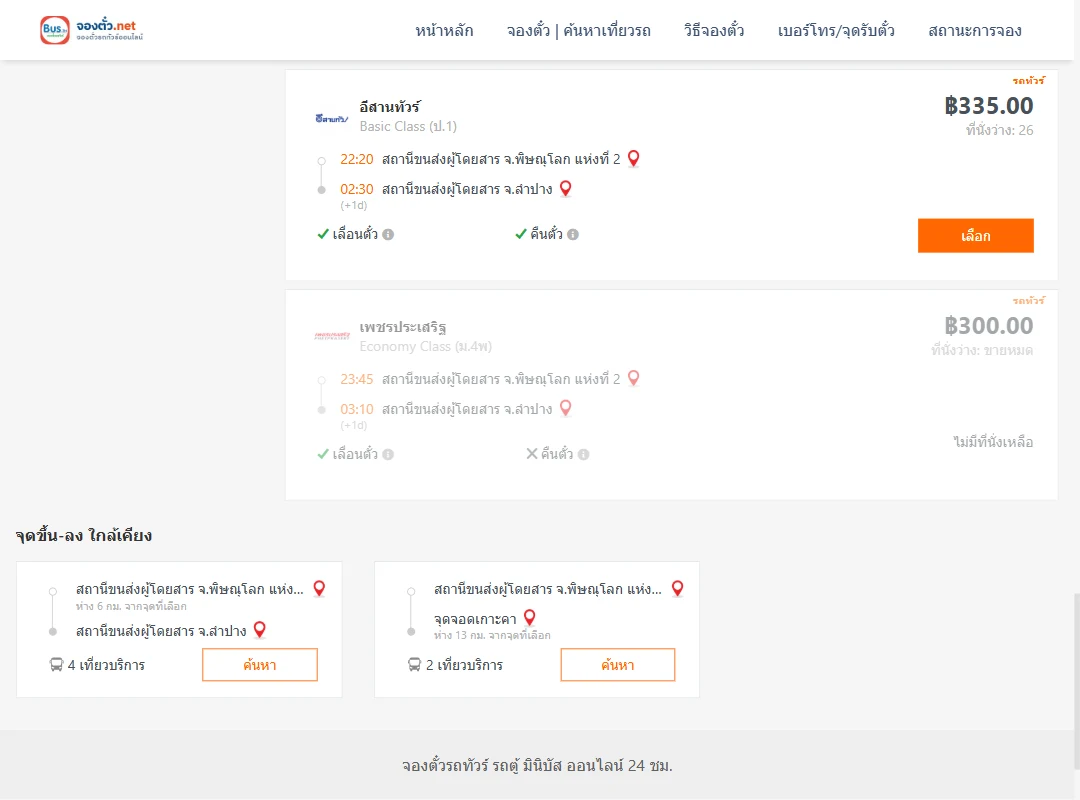This screenshot has width=1080, height=800.
Task: Open เบอร์โทร/จุดรับตั๋ว navigation item
Action: point(836,30)
